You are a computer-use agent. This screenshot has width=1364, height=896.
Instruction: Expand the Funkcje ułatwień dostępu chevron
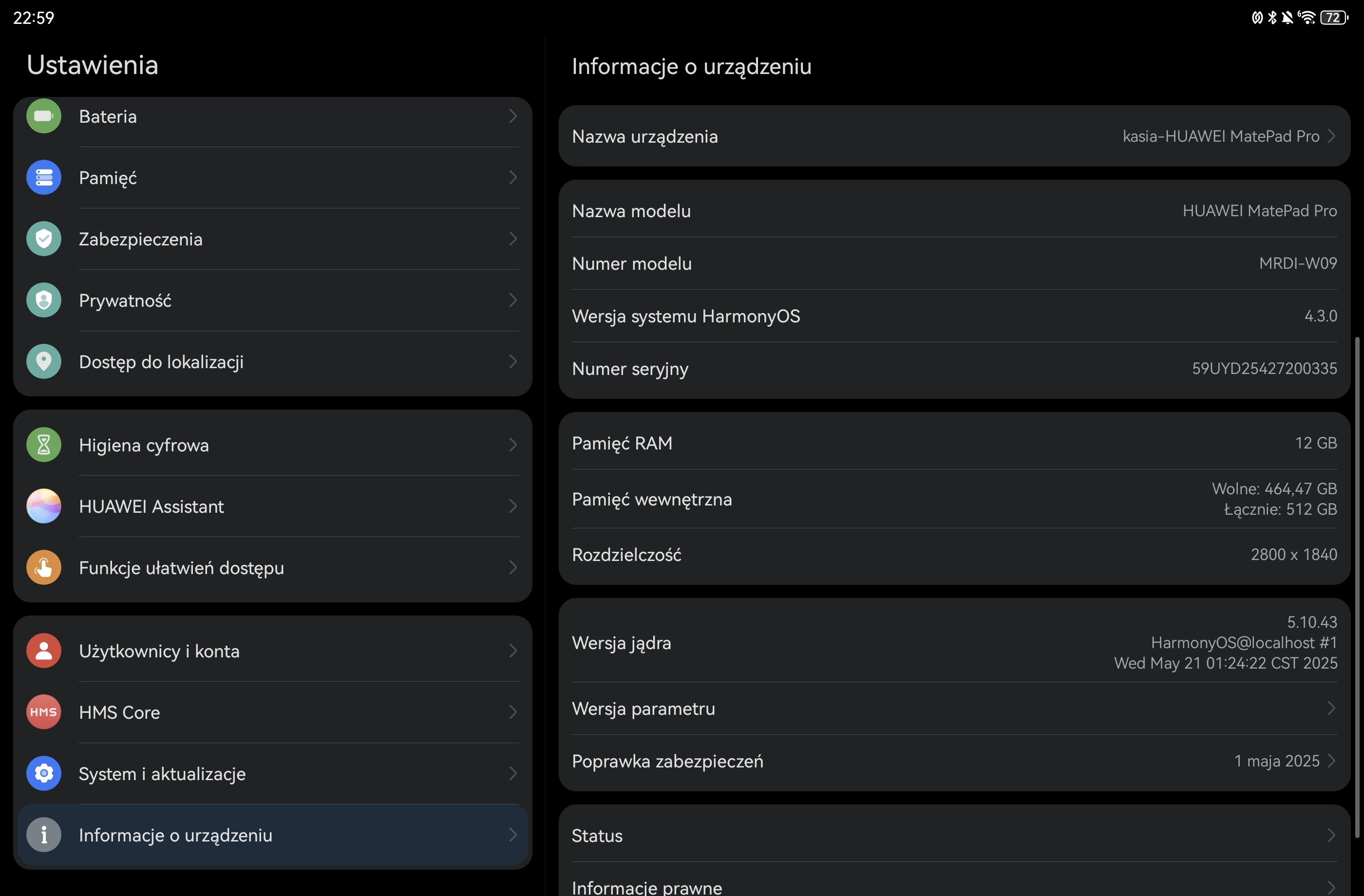pyautogui.click(x=513, y=567)
